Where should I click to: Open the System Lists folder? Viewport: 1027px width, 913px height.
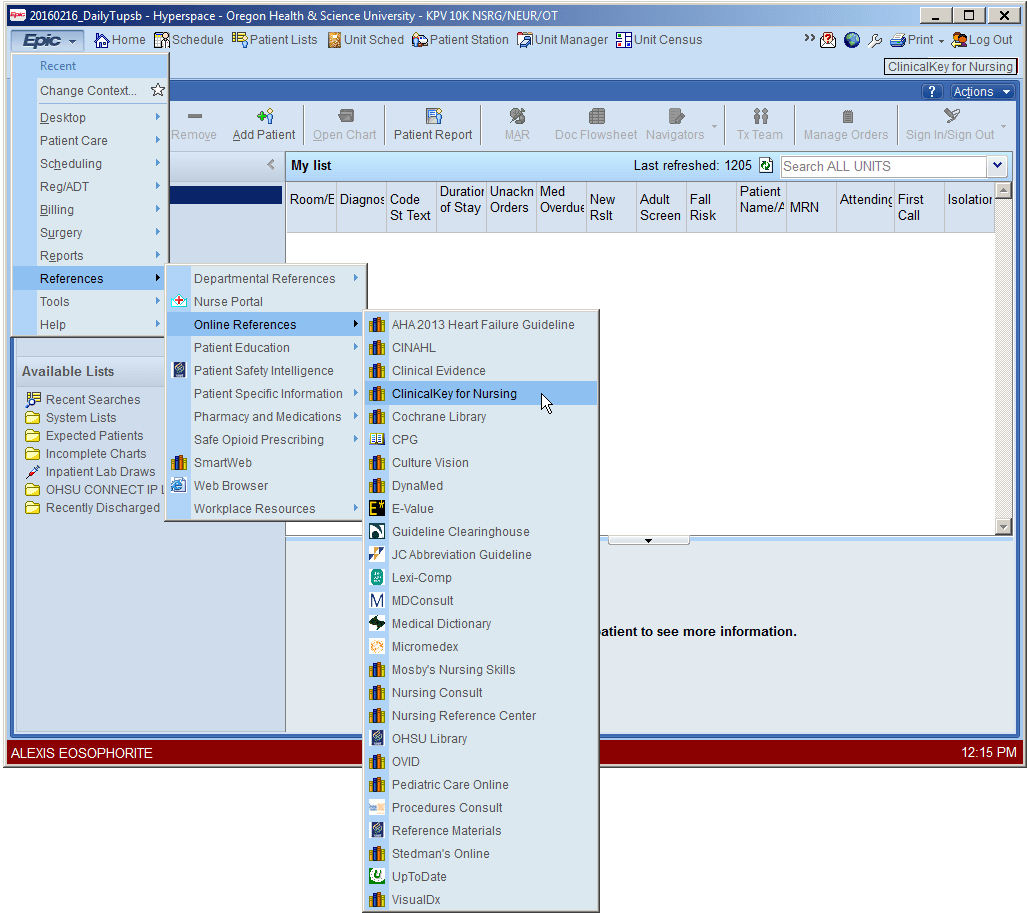[x=71, y=418]
